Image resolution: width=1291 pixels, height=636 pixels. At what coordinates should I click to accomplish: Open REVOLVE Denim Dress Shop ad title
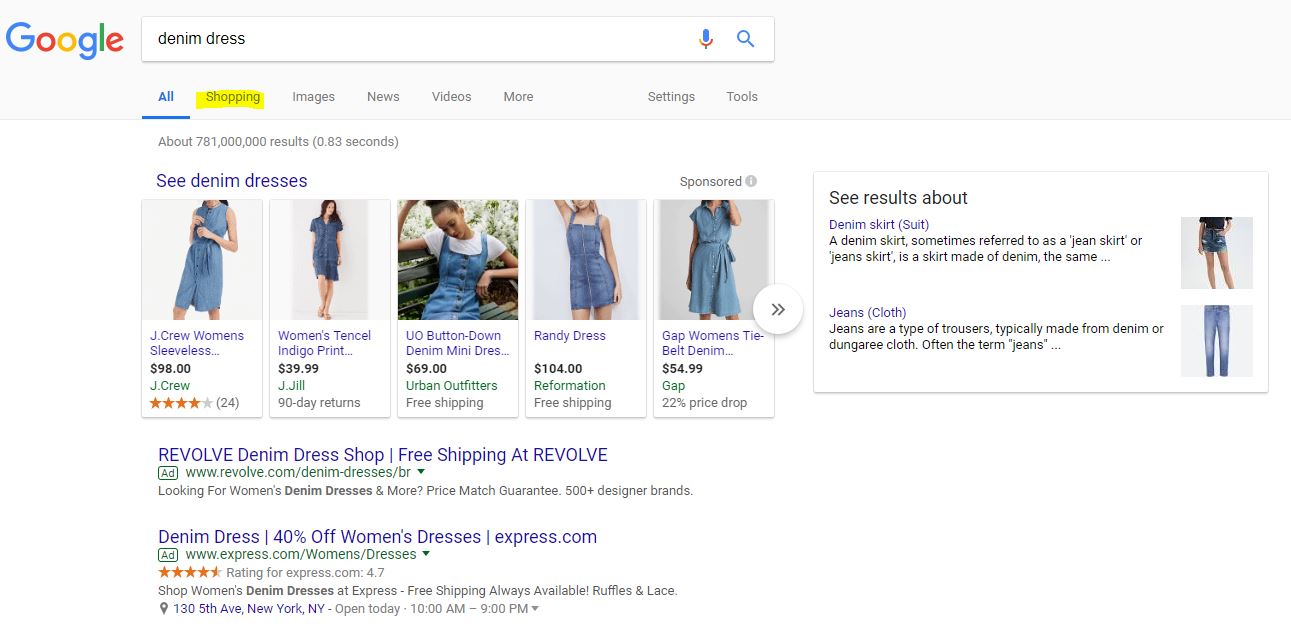(383, 455)
